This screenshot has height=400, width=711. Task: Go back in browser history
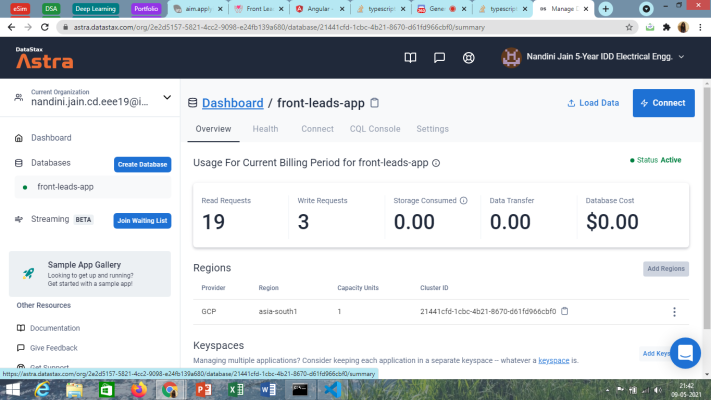point(11,27)
